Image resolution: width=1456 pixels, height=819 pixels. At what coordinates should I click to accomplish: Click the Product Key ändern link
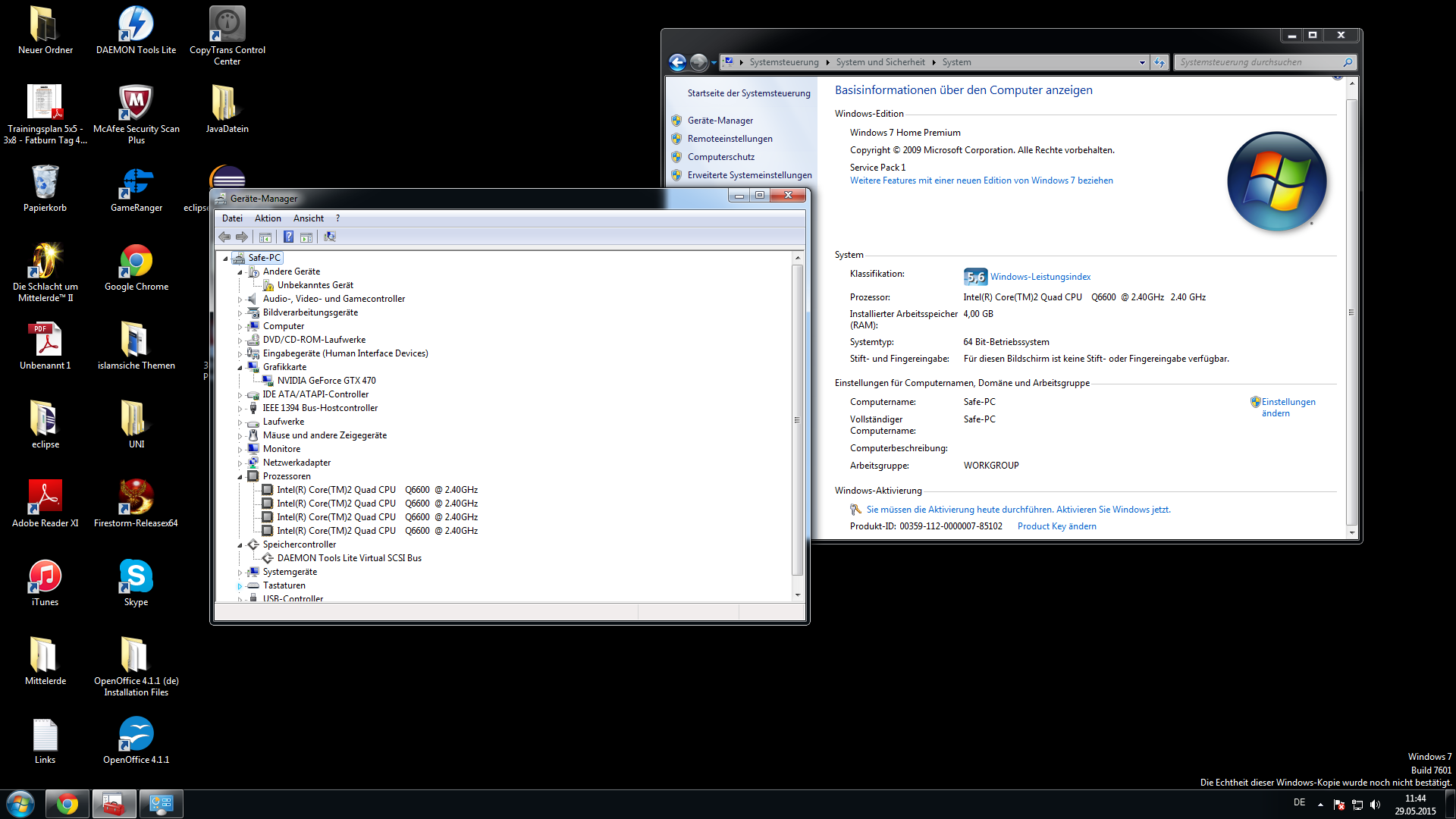tap(1056, 526)
